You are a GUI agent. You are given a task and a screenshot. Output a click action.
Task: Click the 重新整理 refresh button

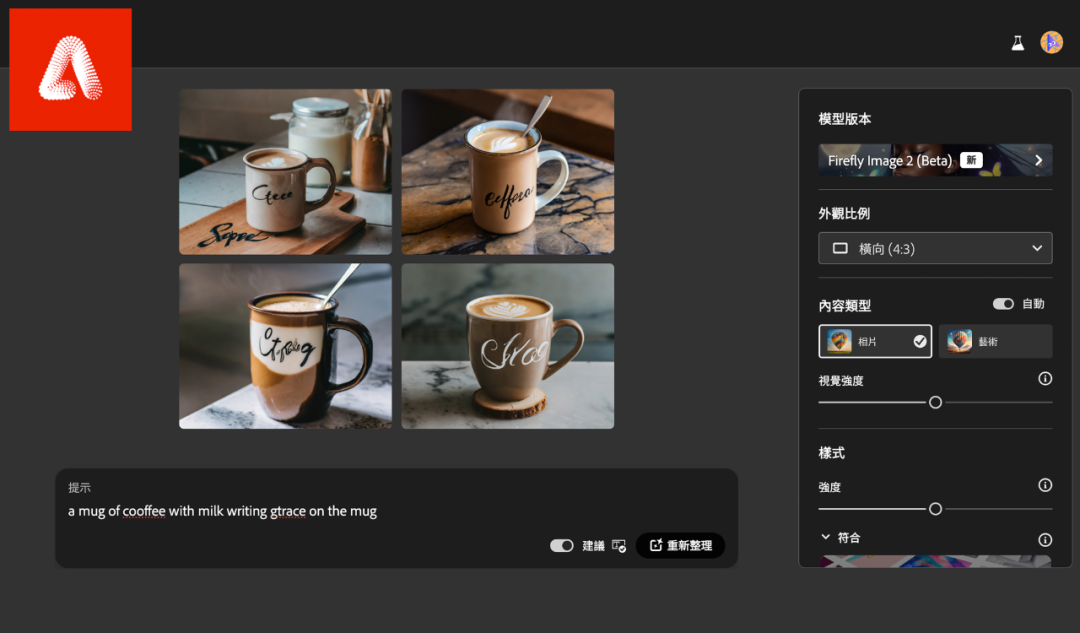pos(680,546)
